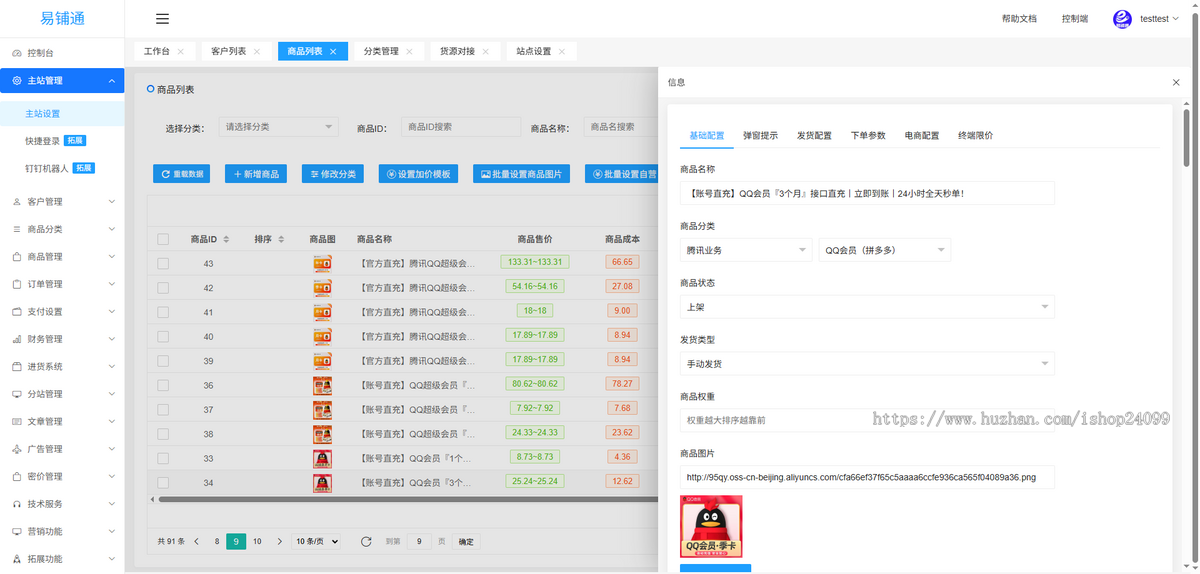Open the 请选择分类 category dropdown
Screen dimensions: 1200x574
point(279,127)
